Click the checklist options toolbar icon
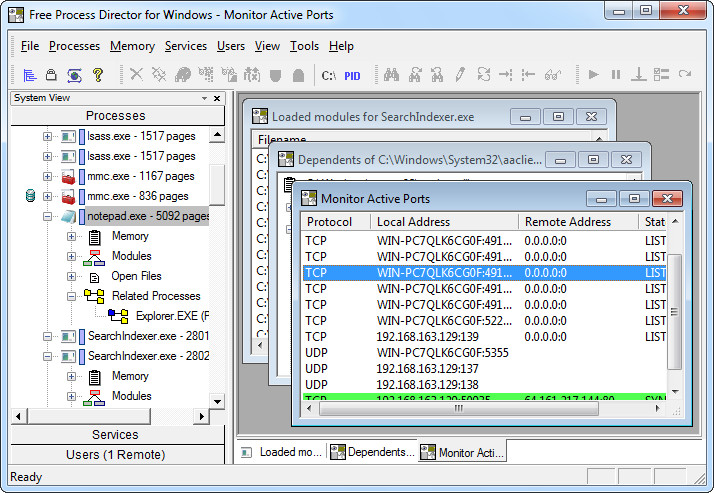The height and width of the screenshot is (493, 714). click(661, 74)
